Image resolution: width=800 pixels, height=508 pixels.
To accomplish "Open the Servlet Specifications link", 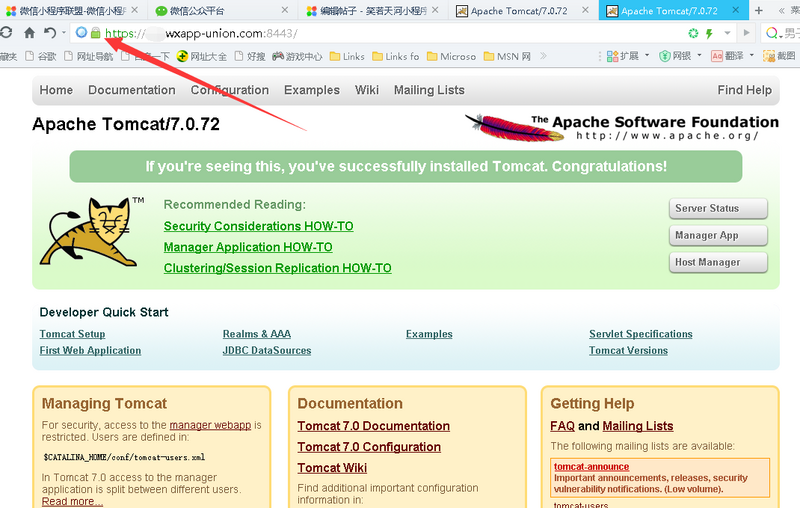I will [x=641, y=334].
